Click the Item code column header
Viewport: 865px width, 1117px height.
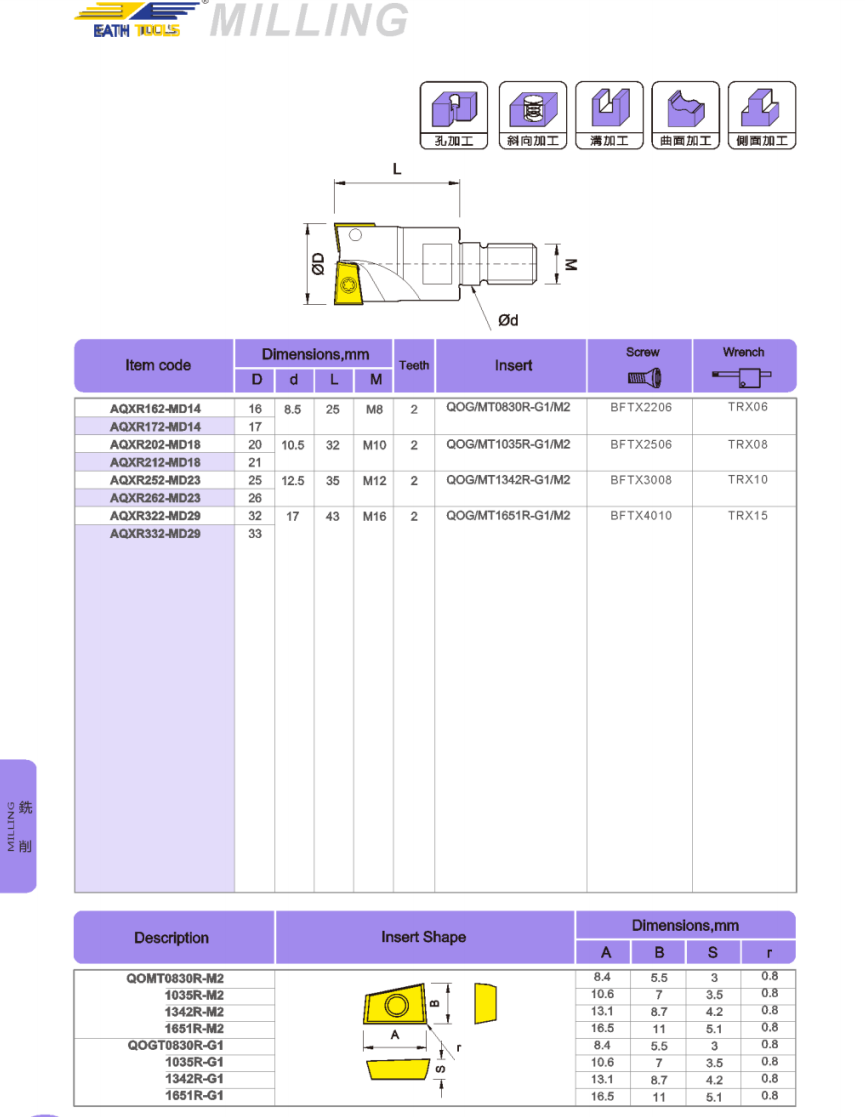157,366
